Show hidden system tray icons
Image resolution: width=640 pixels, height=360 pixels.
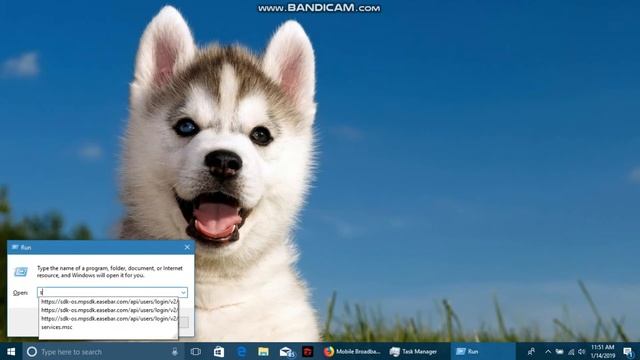coord(548,351)
